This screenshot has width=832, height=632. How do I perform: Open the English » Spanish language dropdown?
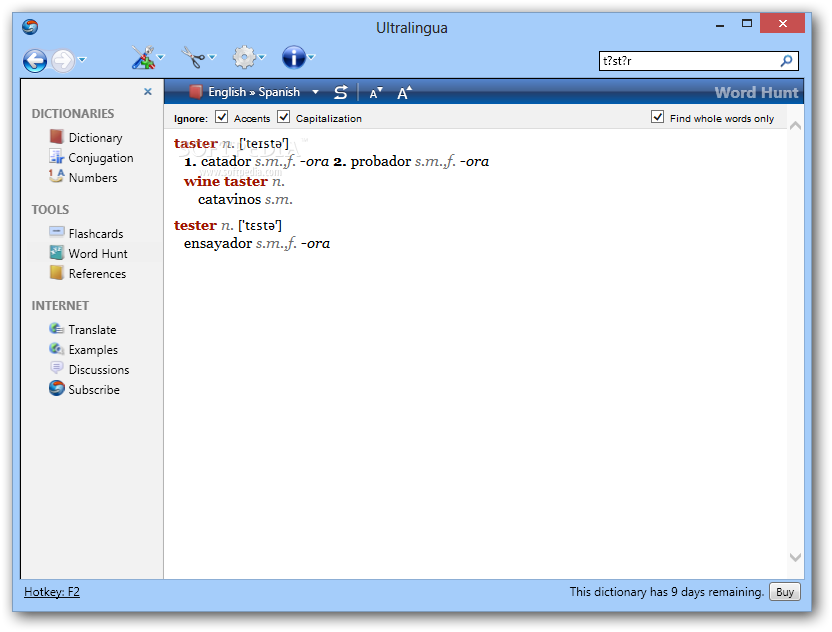[x=315, y=92]
